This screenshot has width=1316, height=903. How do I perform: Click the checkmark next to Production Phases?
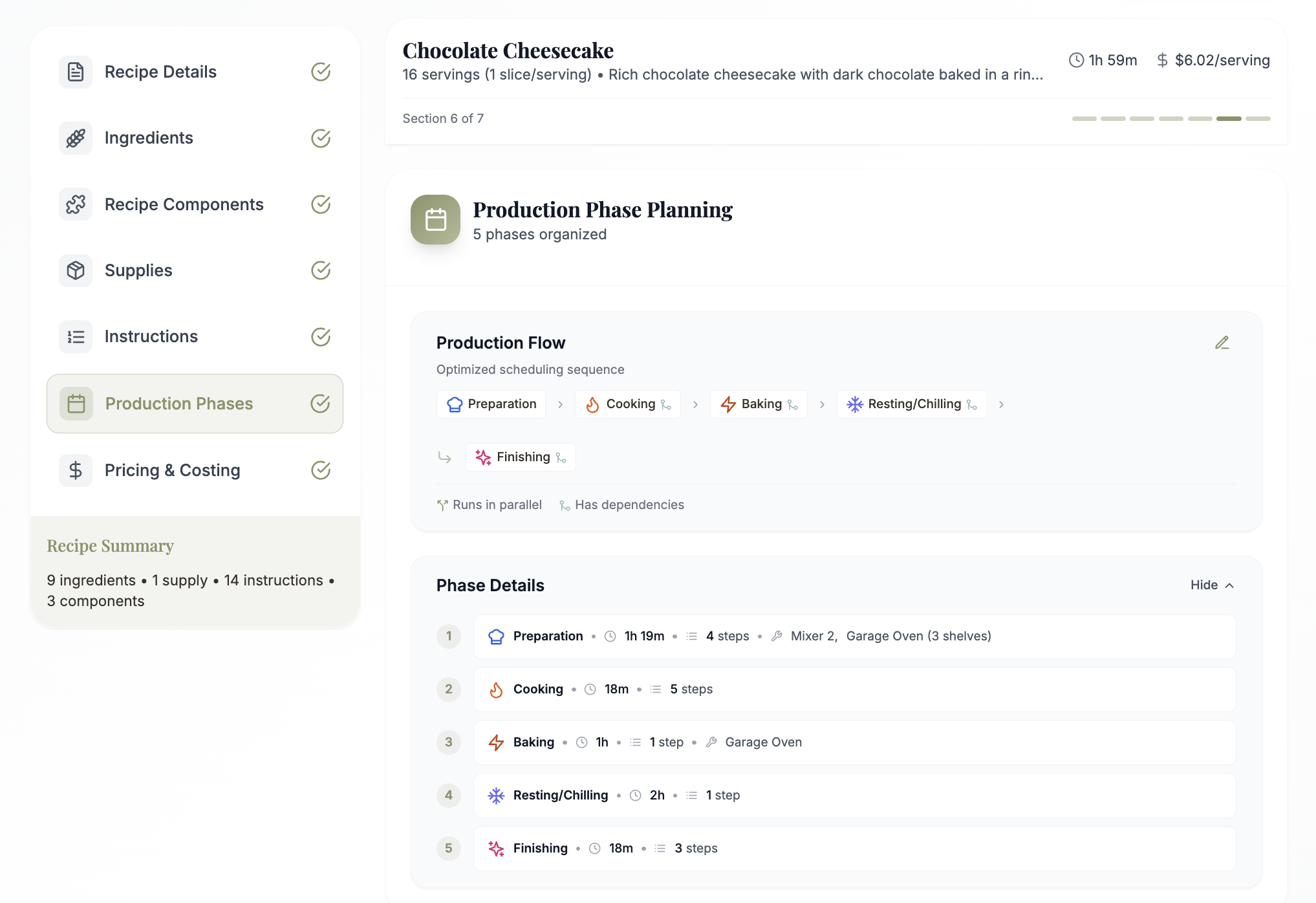pyautogui.click(x=321, y=403)
